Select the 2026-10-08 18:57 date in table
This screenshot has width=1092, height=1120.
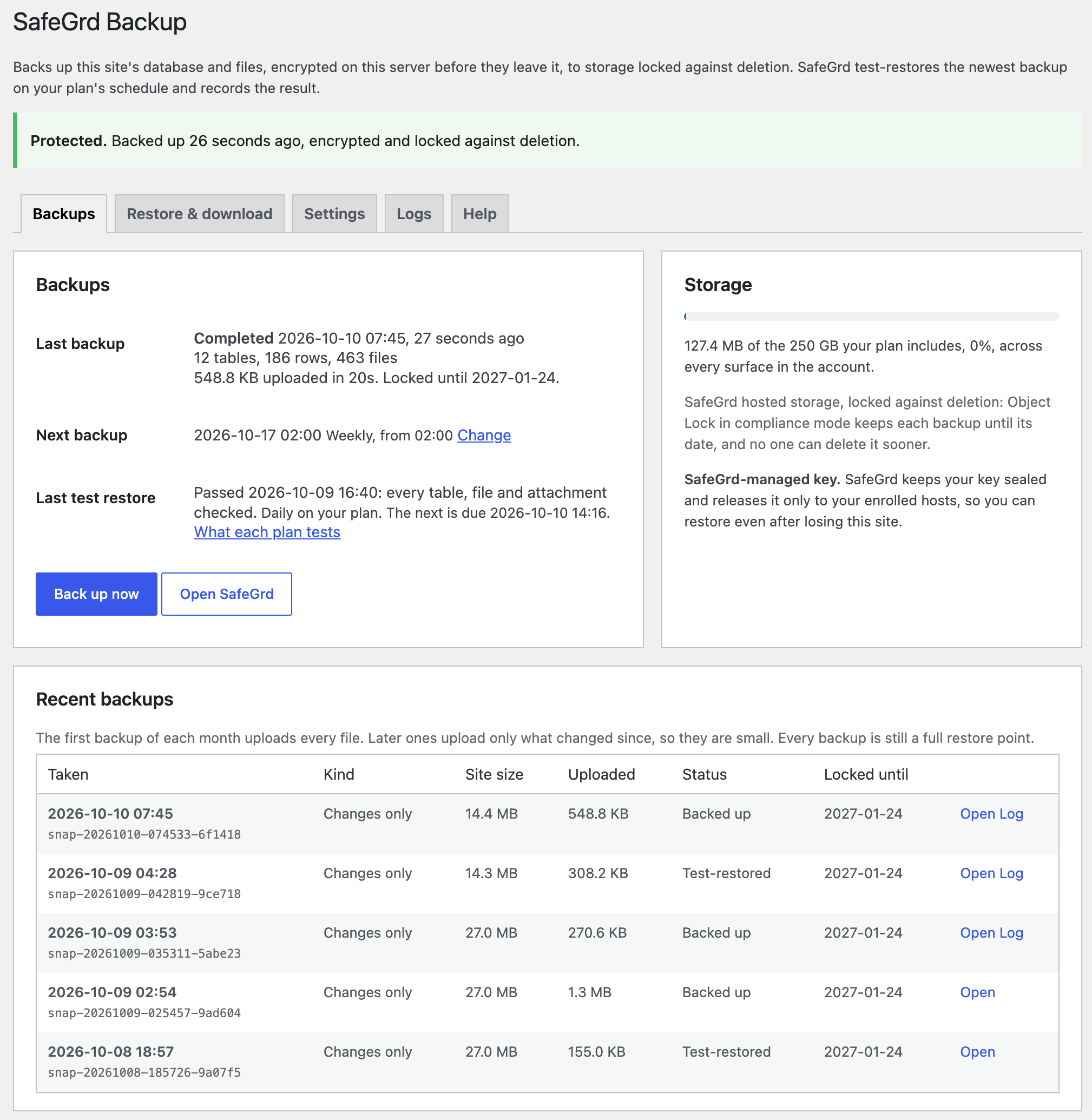point(111,1051)
